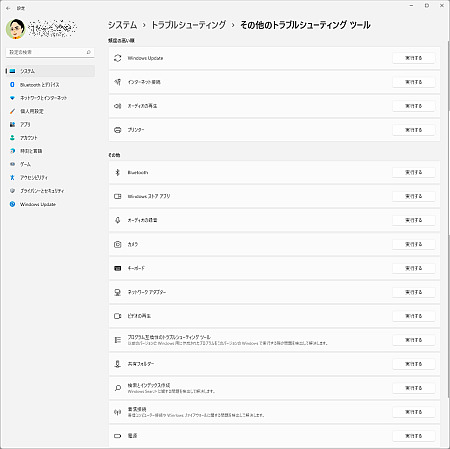
Task: Click the 着信接続 title text
Action: (137, 409)
